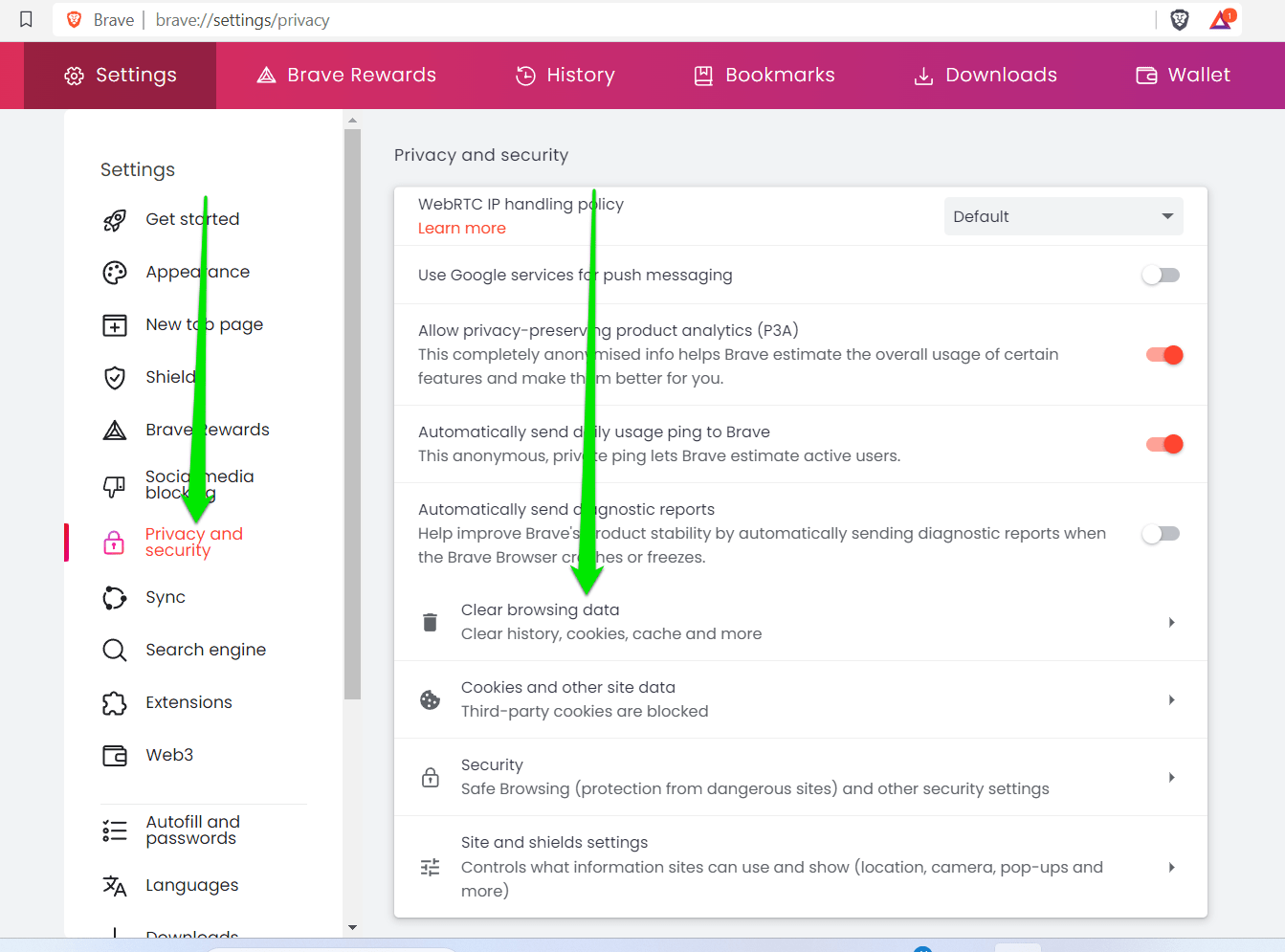The image size is (1285, 952).
Task: Click the 'Third-party cookies are blocked' text
Action: click(x=585, y=712)
